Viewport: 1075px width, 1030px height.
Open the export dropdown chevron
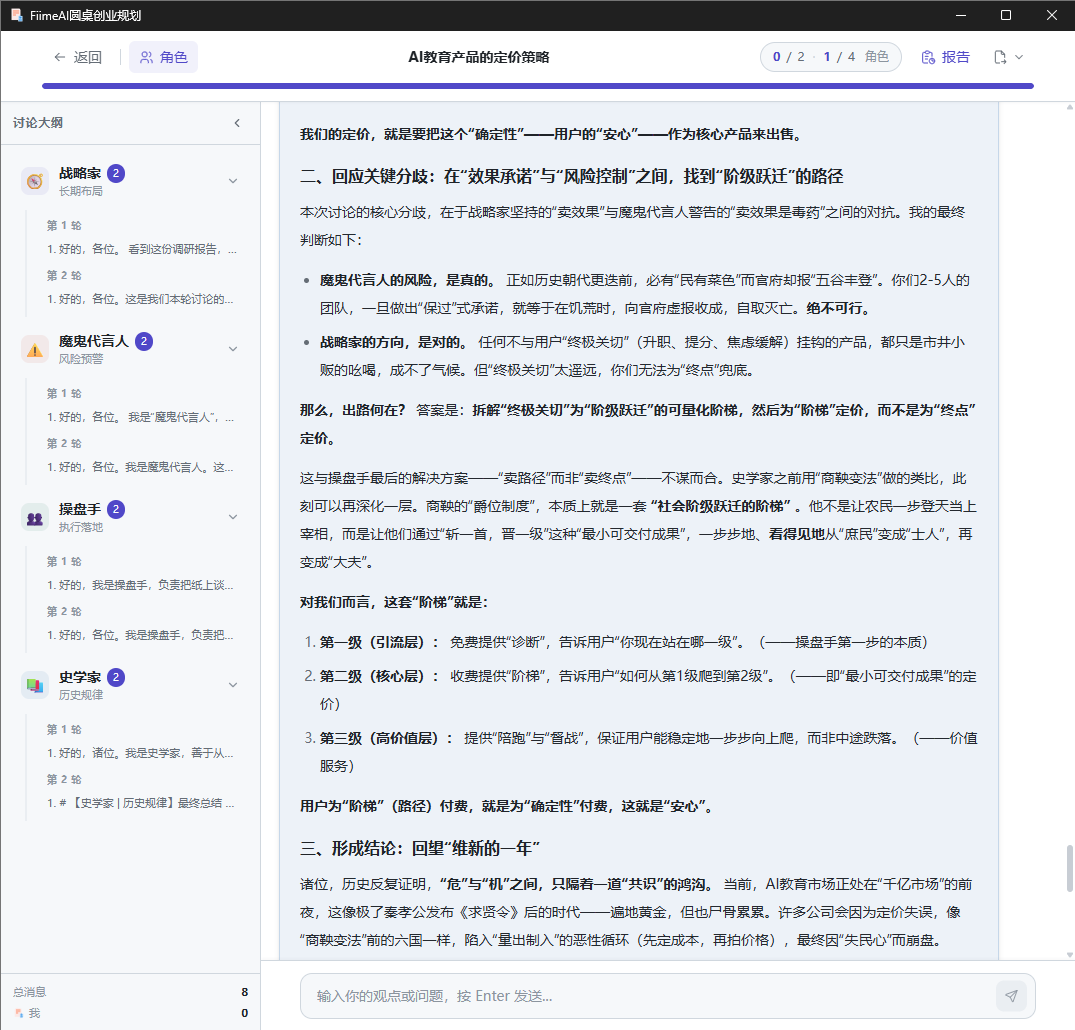click(x=1019, y=57)
